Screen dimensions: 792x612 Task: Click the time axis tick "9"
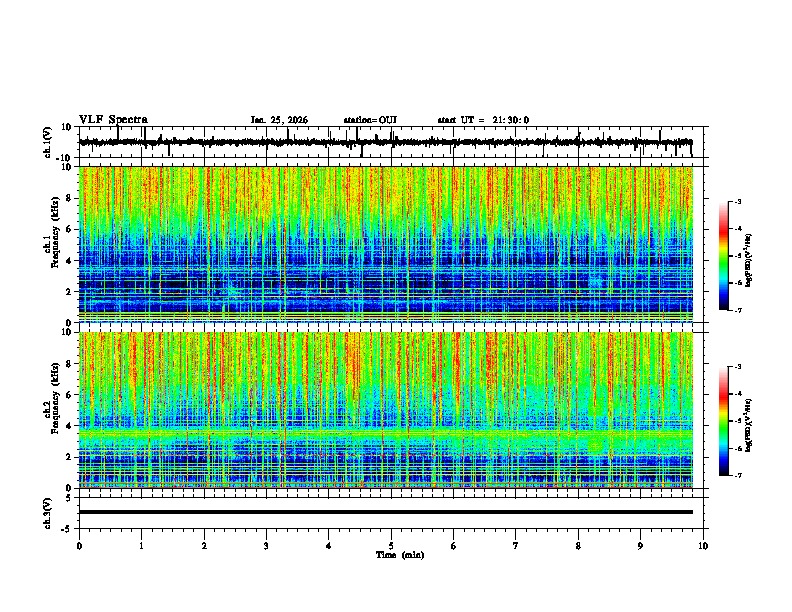(x=640, y=546)
